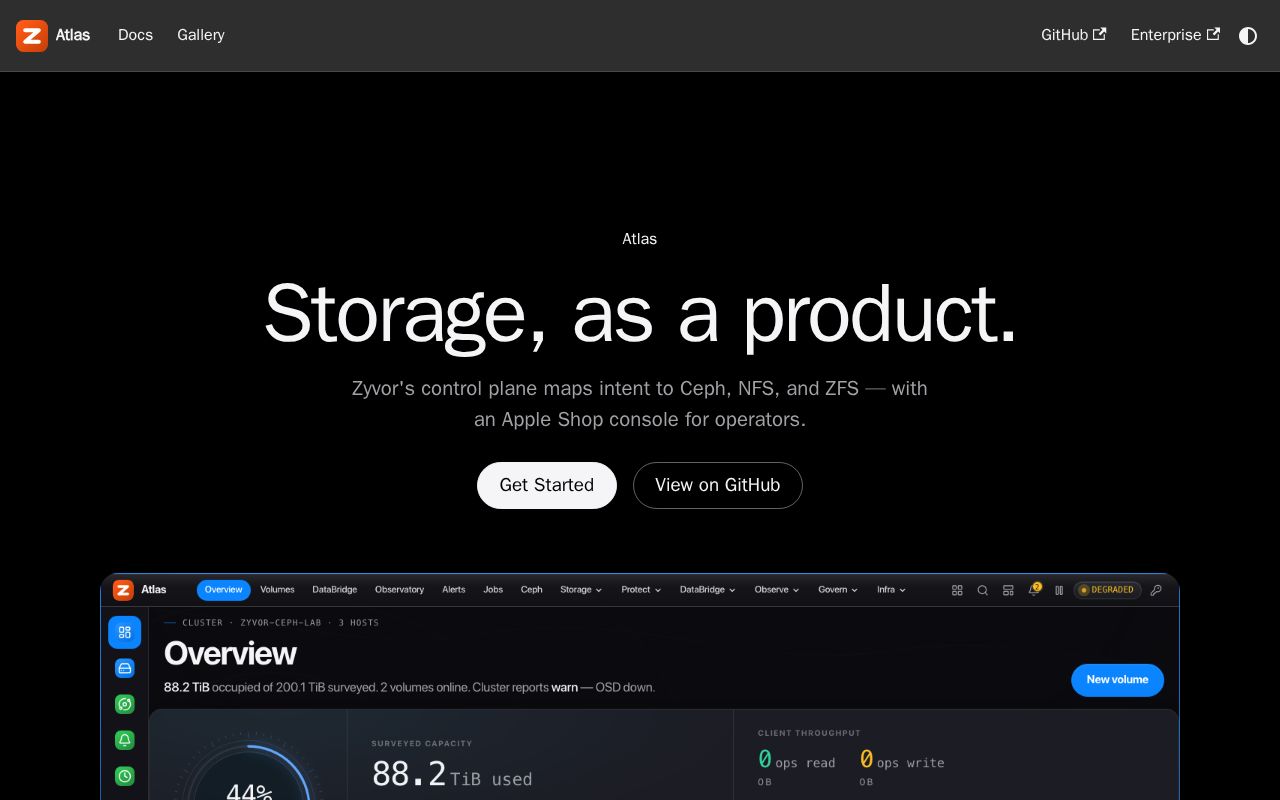Select the green bell sidebar icon

click(x=125, y=740)
